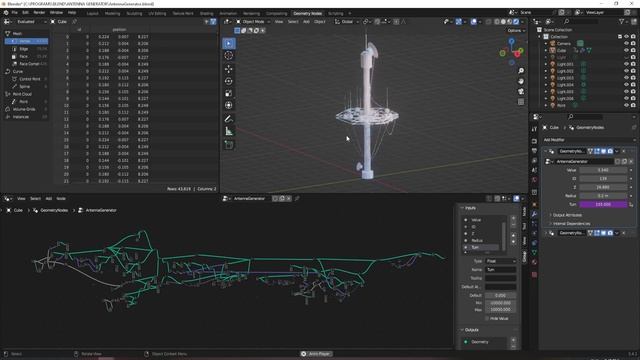640x360 pixels.
Task: Select Edge domain in spreadsheet
Action: (x=27, y=49)
